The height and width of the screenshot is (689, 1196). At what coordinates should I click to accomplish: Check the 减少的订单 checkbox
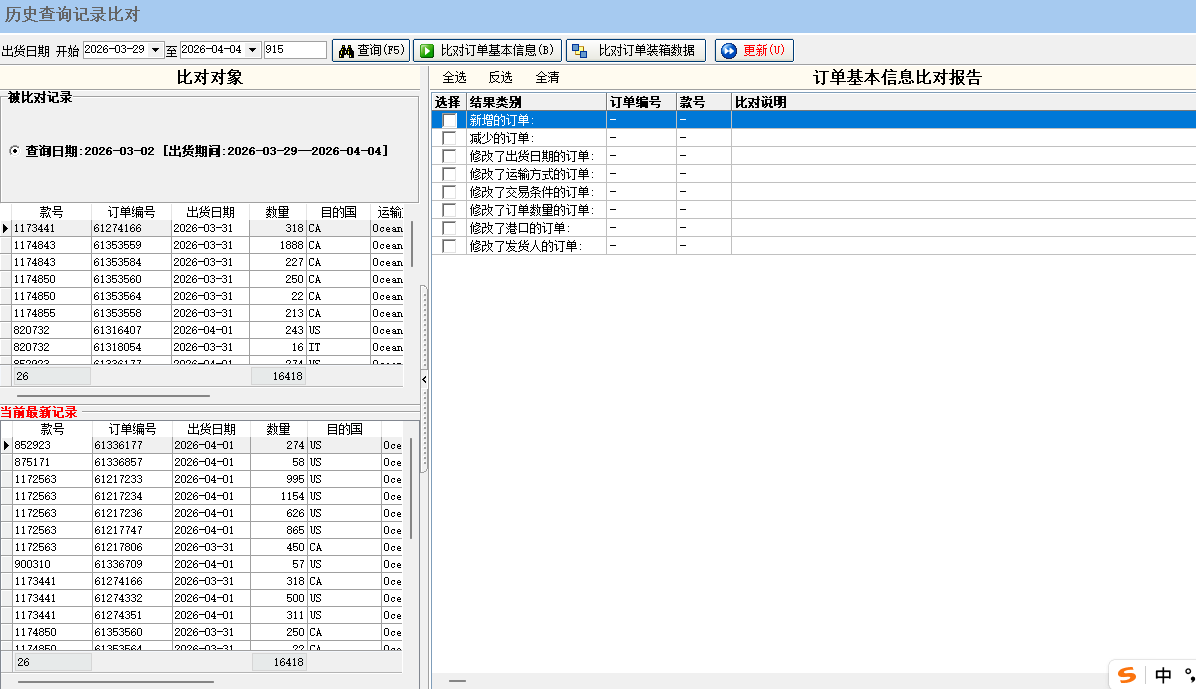click(449, 138)
